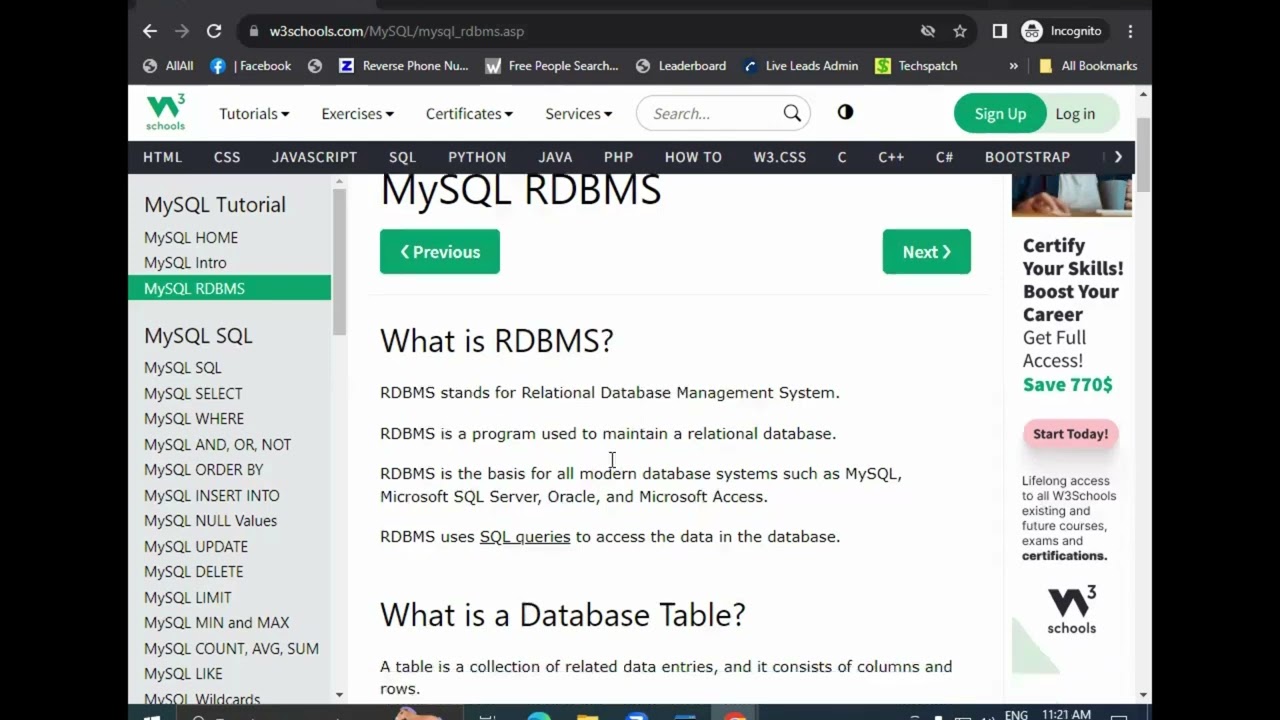Click the Sign Up button
The height and width of the screenshot is (720, 1280).
1000,114
